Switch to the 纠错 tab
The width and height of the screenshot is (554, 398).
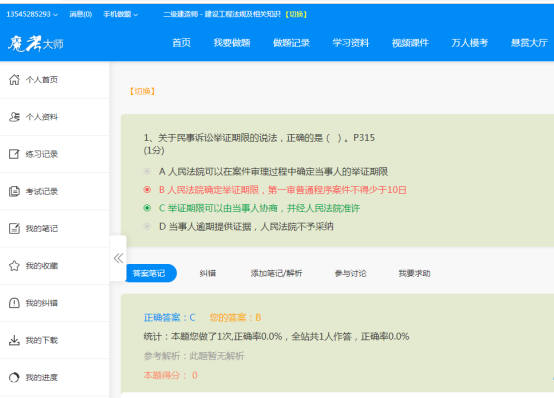tap(208, 273)
